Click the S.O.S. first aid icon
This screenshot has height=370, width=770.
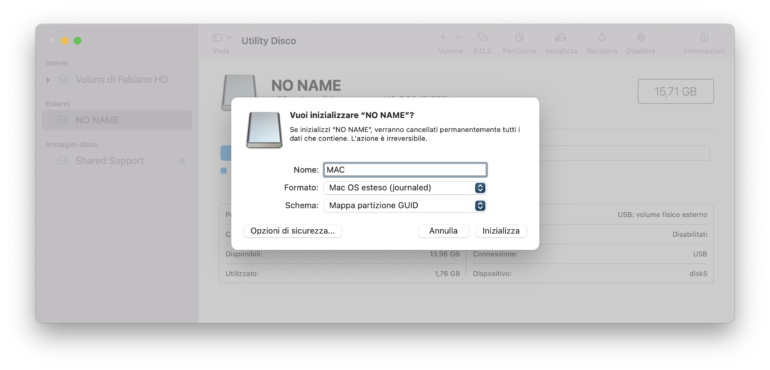click(x=483, y=37)
